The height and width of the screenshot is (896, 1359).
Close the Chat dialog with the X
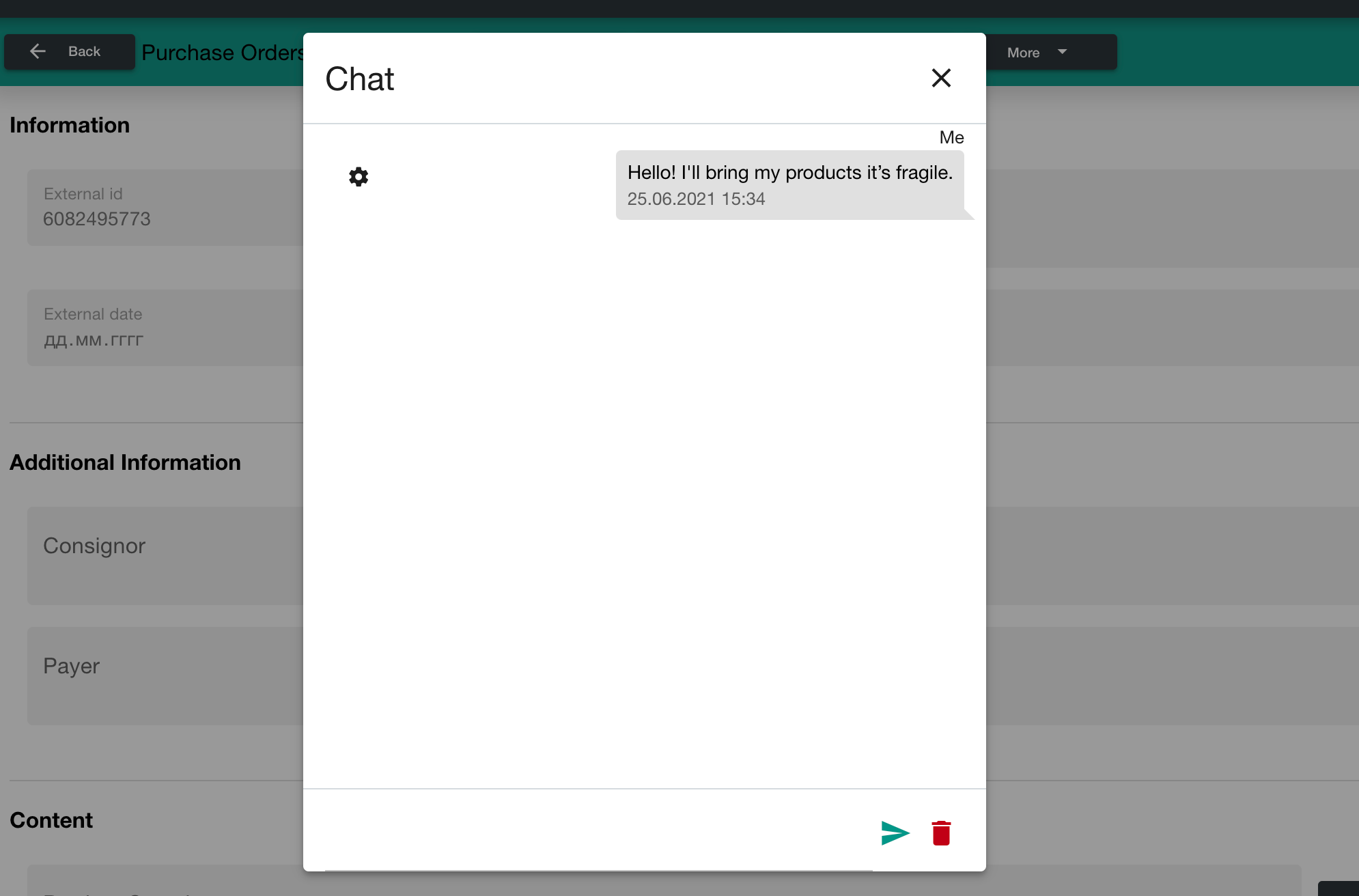941,78
